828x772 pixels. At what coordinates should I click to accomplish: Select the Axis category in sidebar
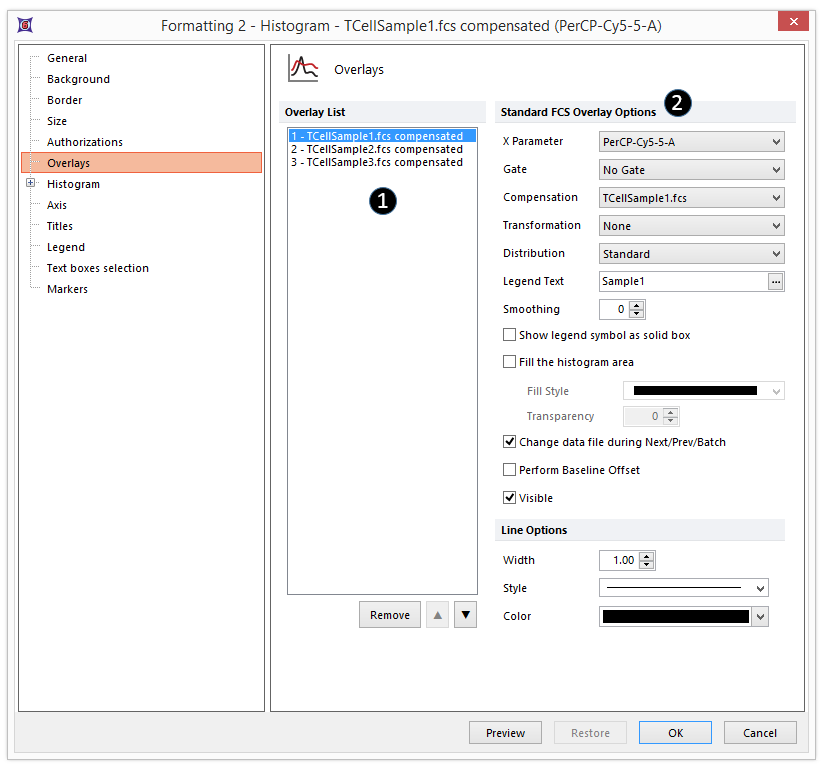pos(57,205)
